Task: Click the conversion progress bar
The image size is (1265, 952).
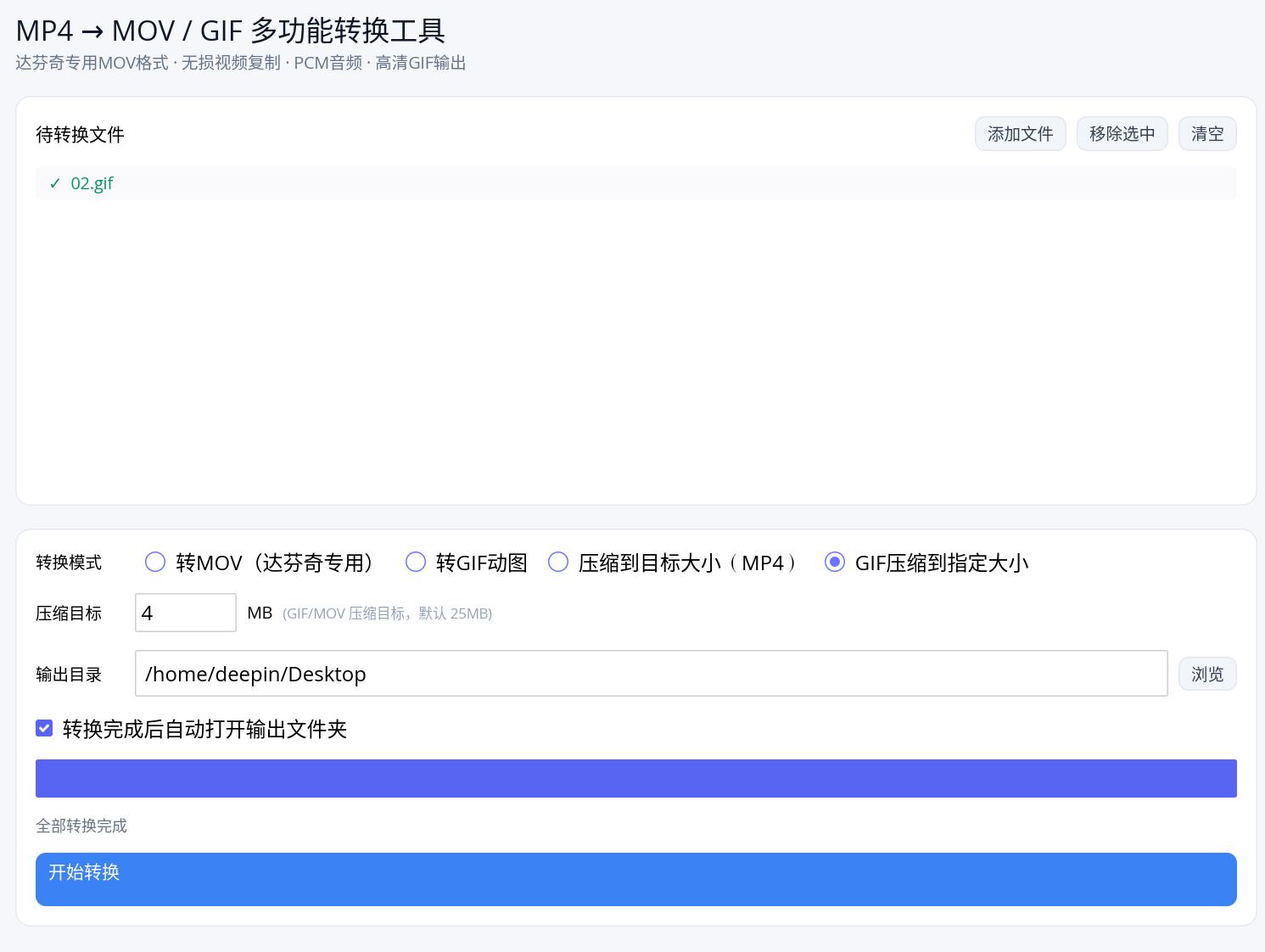Action: point(635,778)
